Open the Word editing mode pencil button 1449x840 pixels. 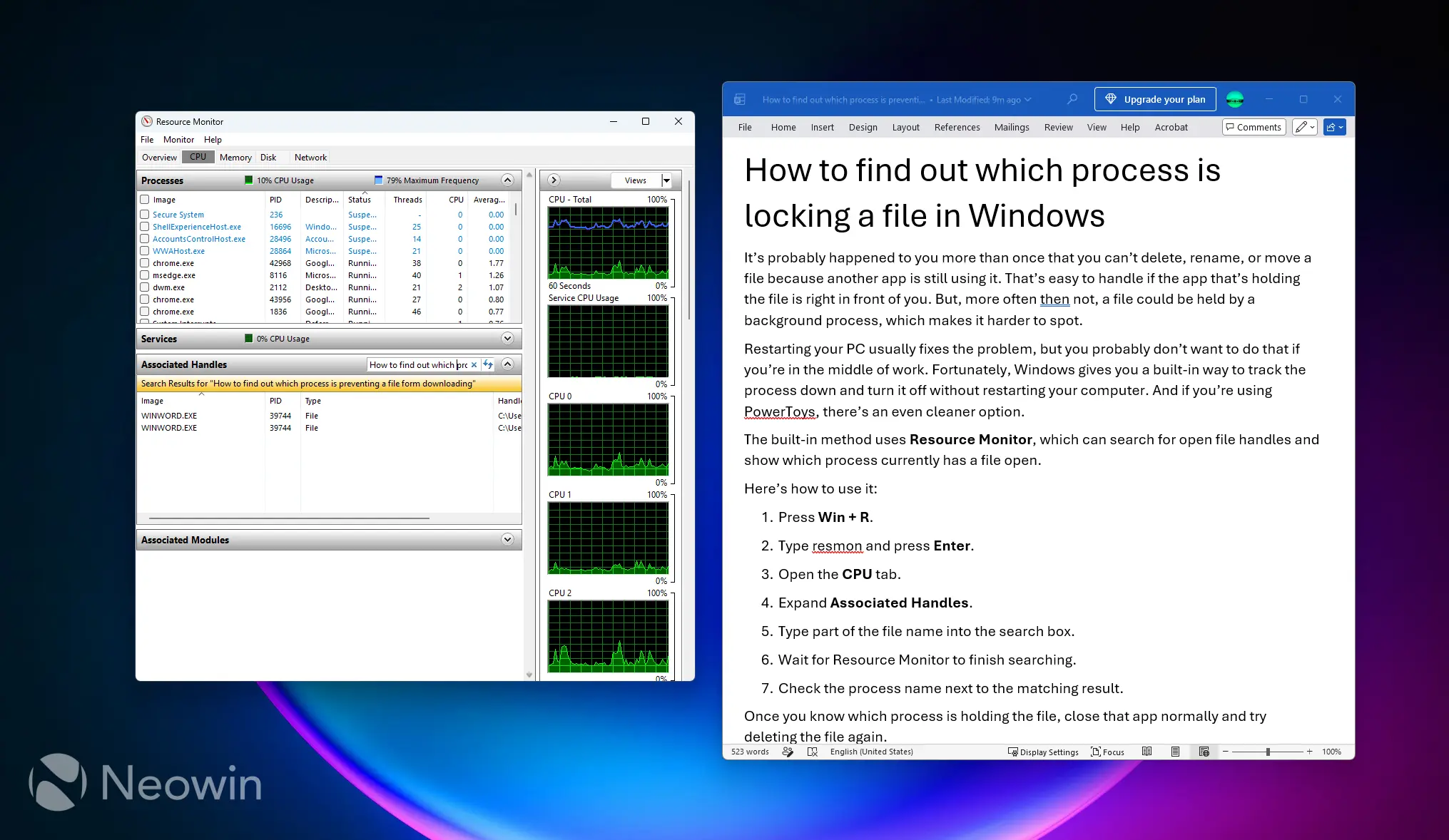point(1304,127)
